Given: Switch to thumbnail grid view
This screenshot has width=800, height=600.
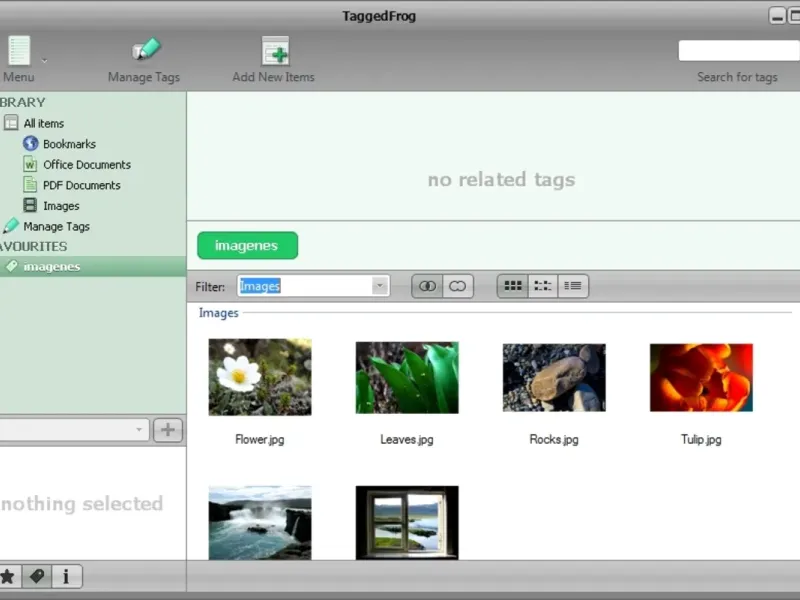Looking at the screenshot, I should 513,286.
